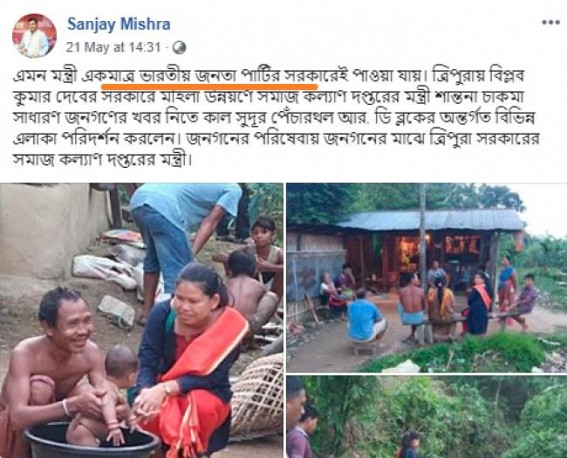The width and height of the screenshot is (567, 458).
Task: Click the smiling shirtless man in left photo
Action: 52,365
